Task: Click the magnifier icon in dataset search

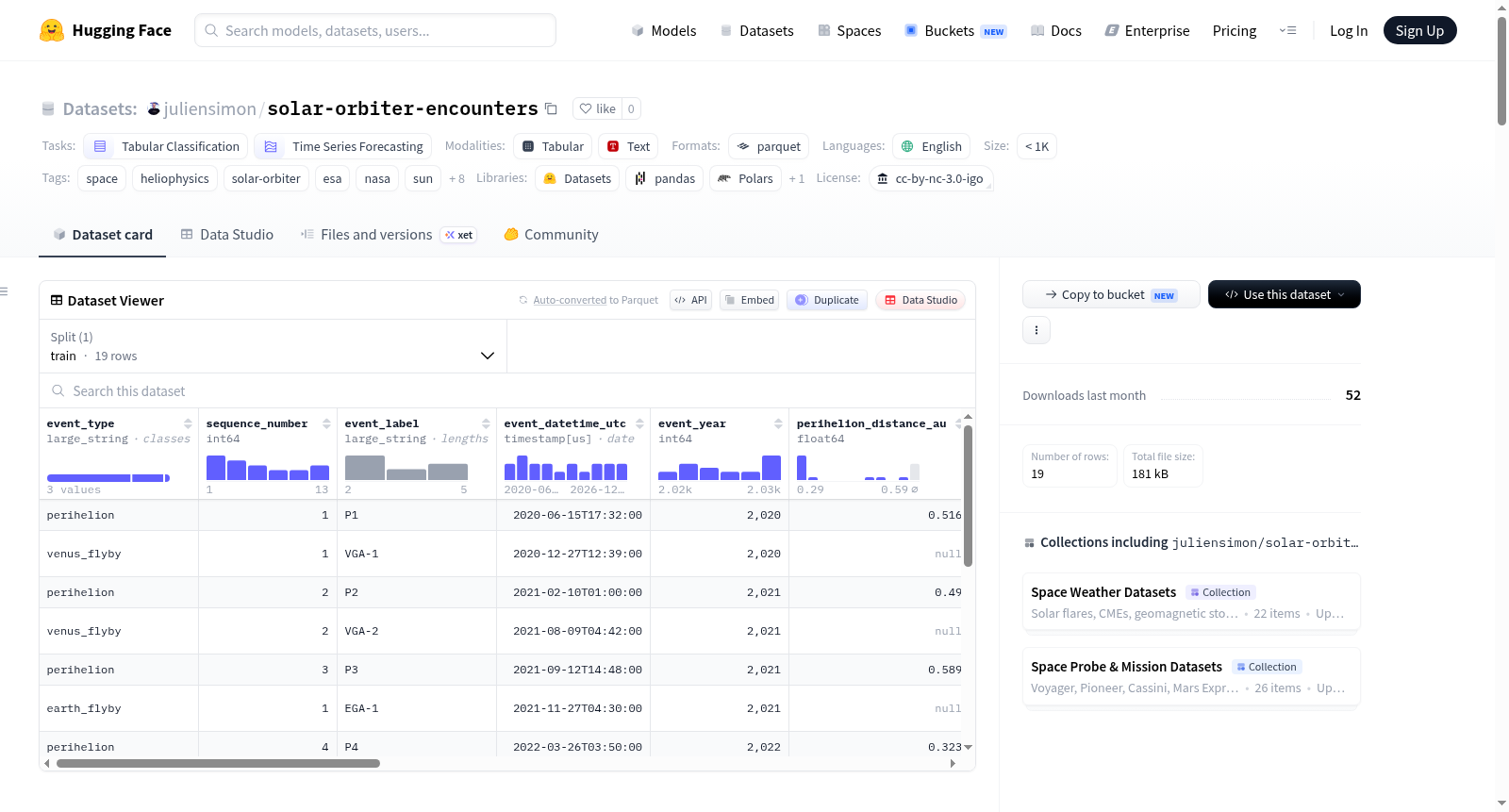Action: click(x=58, y=390)
